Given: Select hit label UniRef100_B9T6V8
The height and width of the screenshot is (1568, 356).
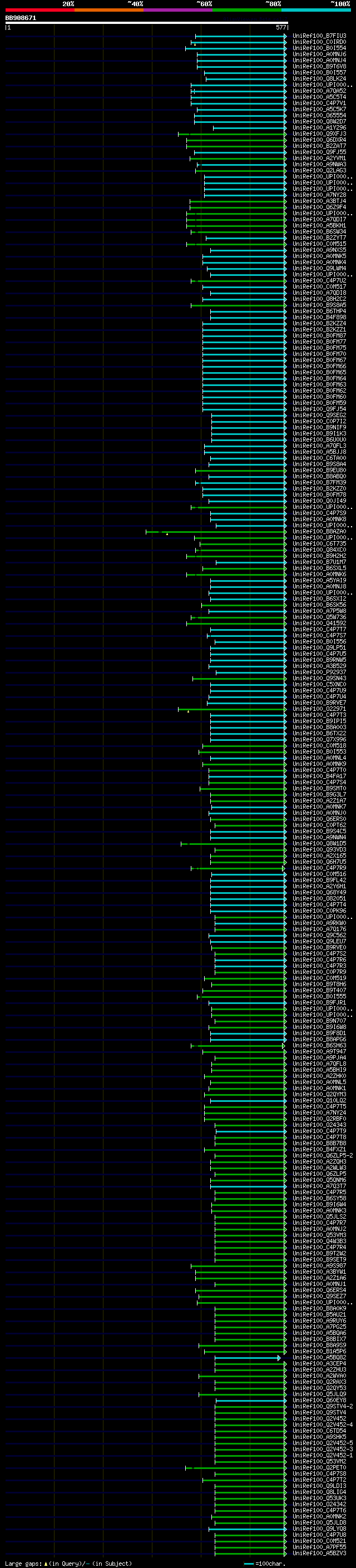Looking at the screenshot, I should (x=319, y=66).
